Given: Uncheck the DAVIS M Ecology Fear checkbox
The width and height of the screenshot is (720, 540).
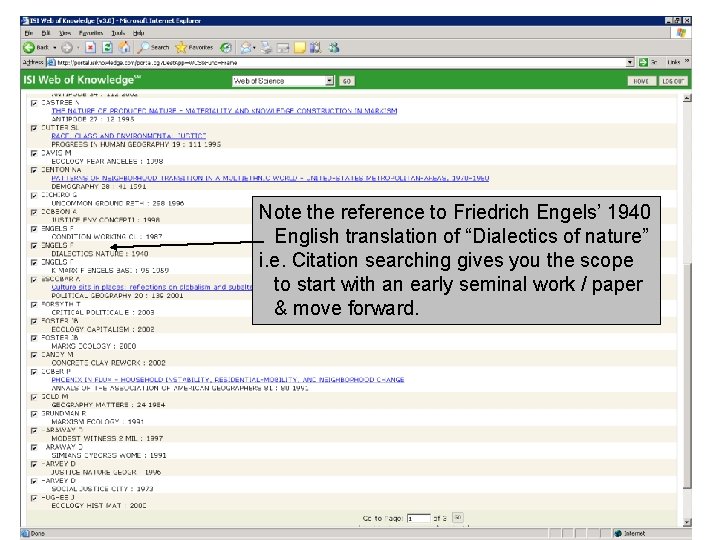Looking at the screenshot, I should click(x=34, y=153).
